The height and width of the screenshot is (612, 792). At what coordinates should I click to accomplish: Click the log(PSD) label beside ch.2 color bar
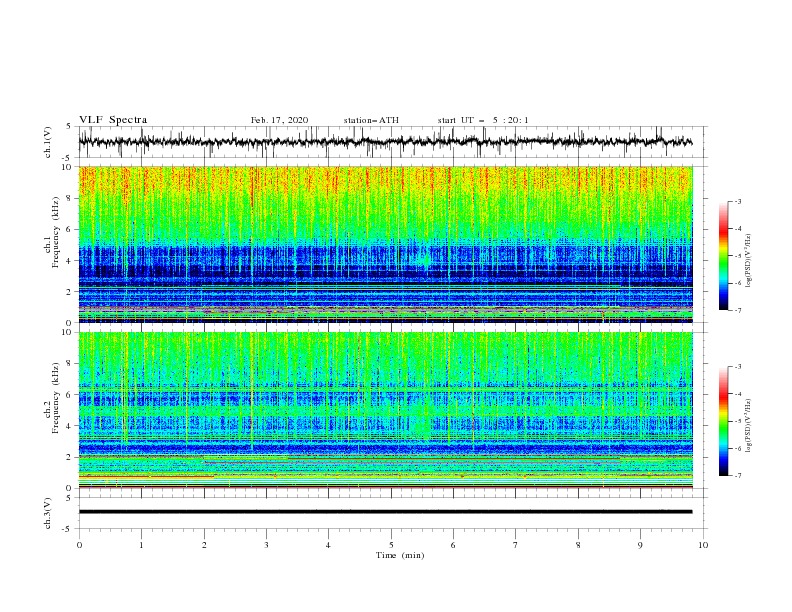click(749, 425)
